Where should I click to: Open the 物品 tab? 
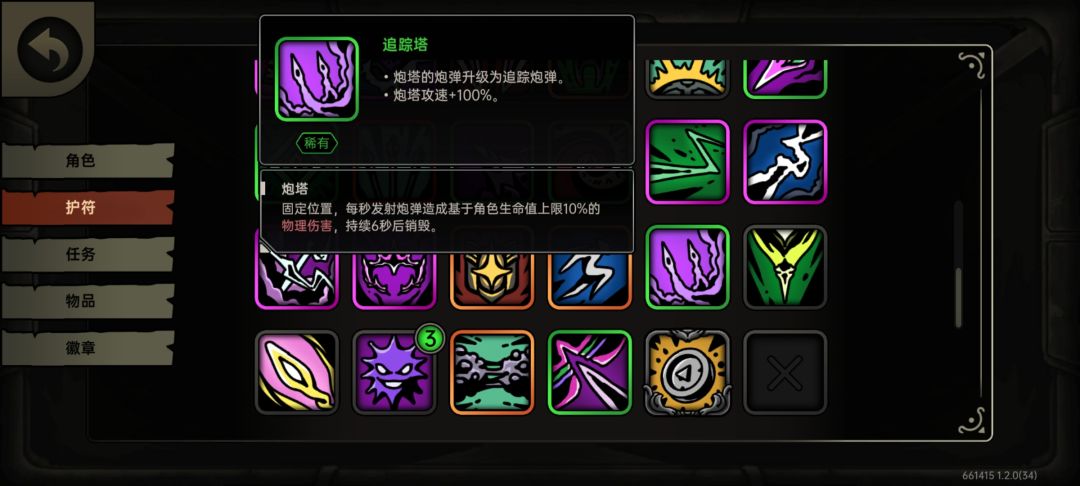point(87,302)
